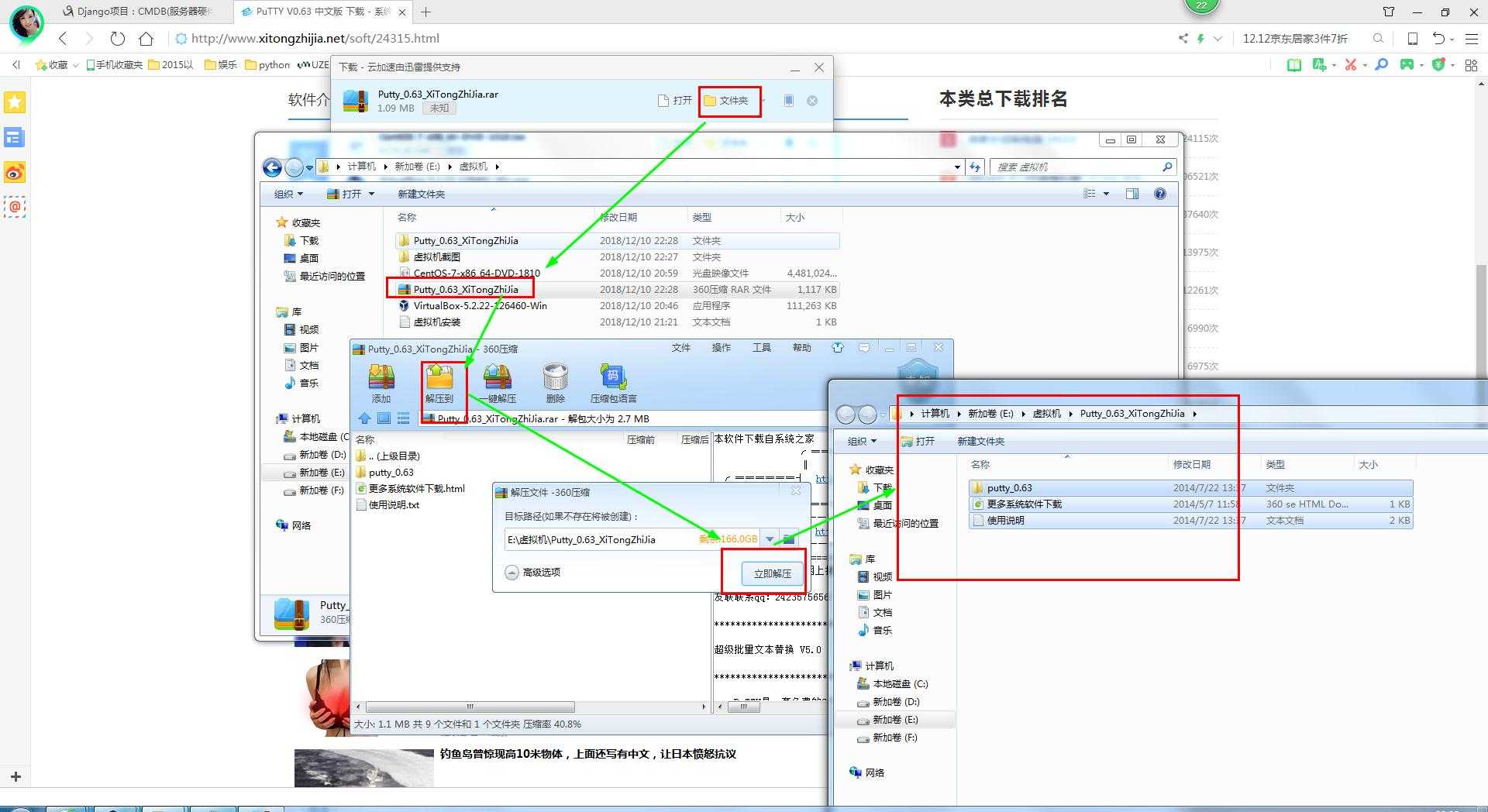Start a screenshot with the red scissors icon
1488x812 pixels.
(1351, 65)
